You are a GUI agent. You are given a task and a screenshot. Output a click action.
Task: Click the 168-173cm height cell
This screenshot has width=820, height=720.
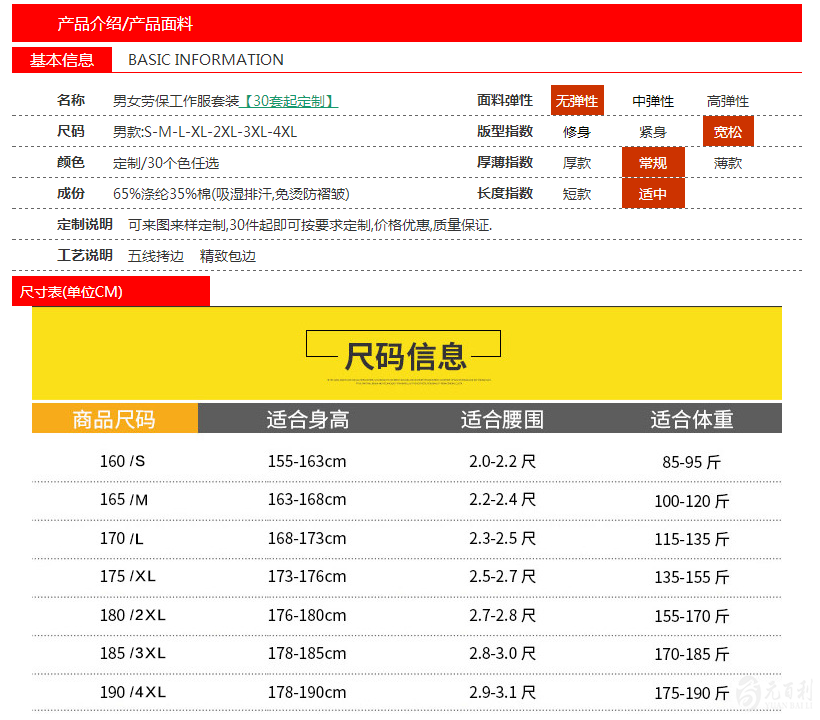point(307,538)
